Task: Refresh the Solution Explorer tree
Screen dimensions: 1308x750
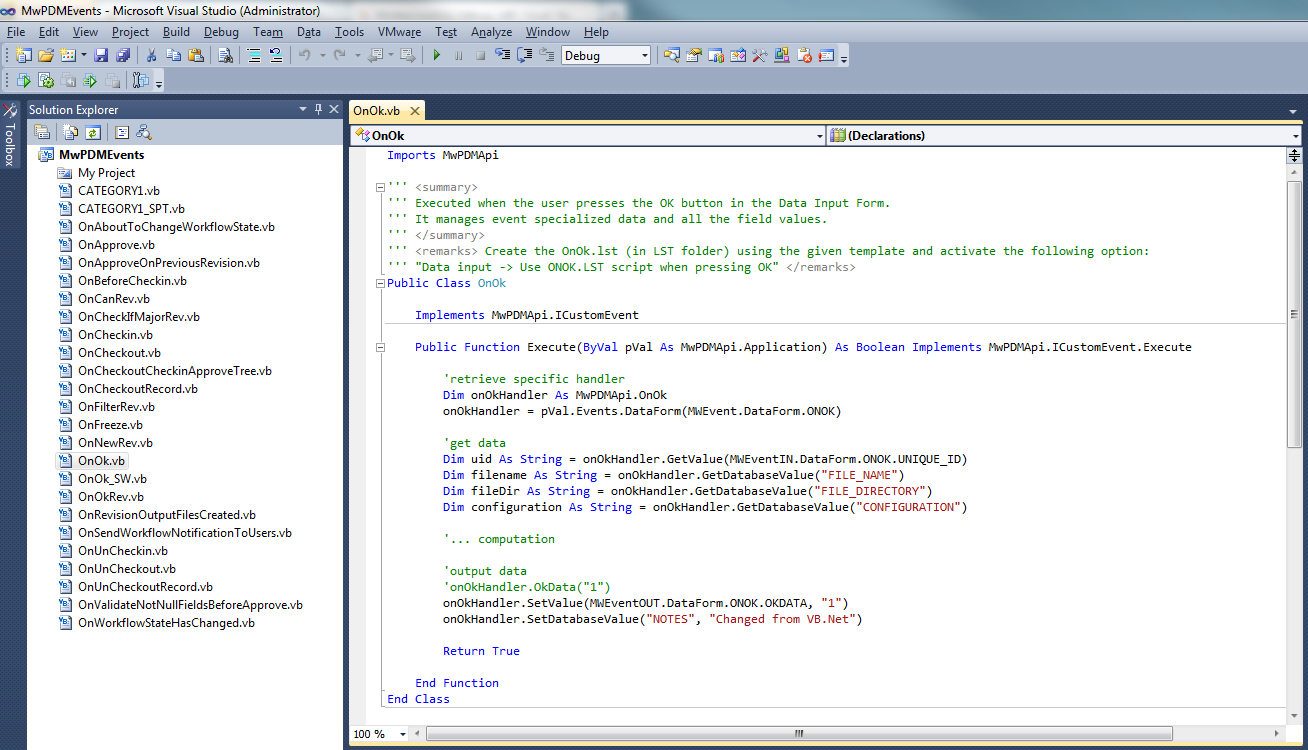Action: tap(92, 132)
